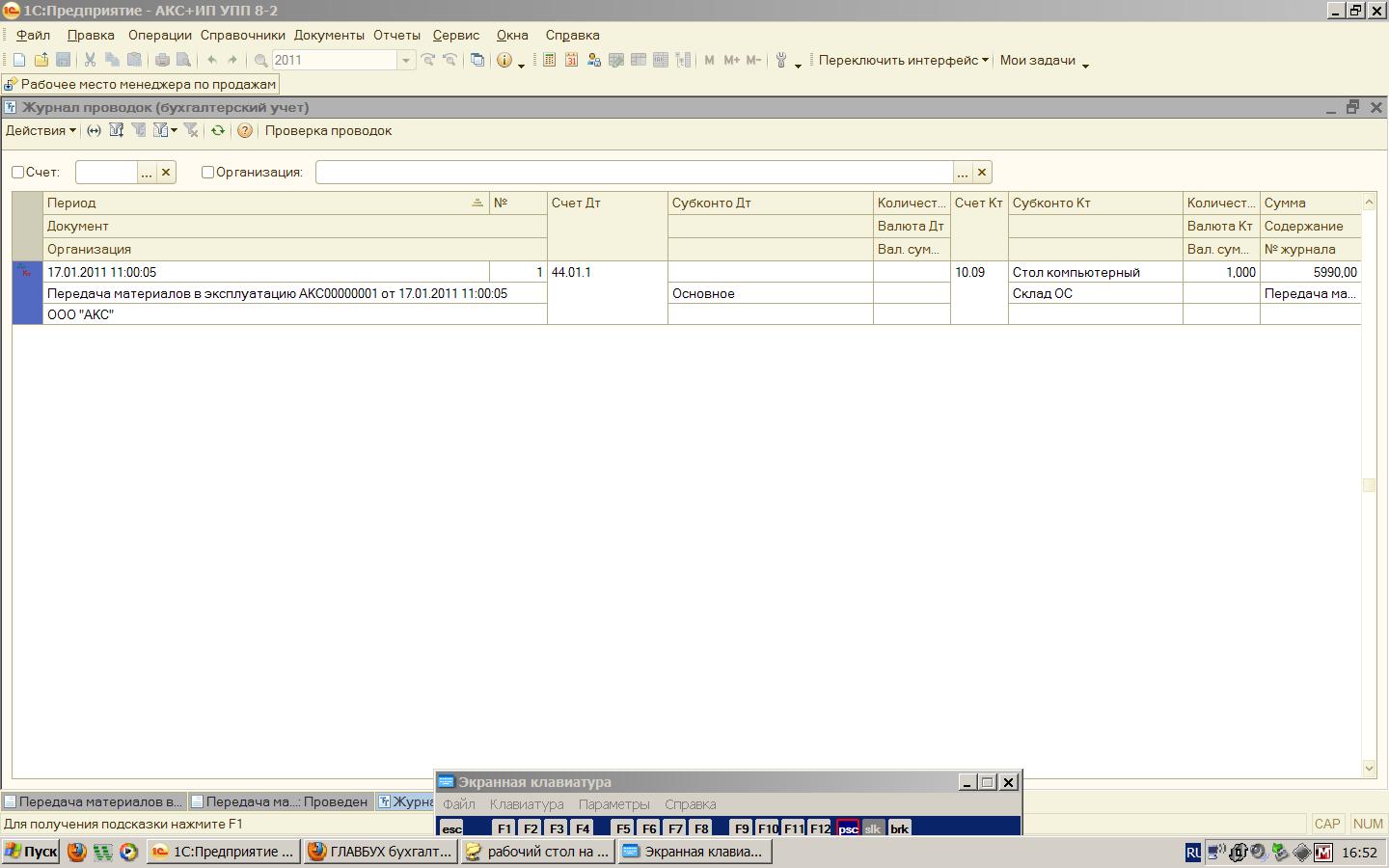Click the date interval icon next to Действия
Image resolution: width=1389 pixels, height=868 pixels.
94,131
